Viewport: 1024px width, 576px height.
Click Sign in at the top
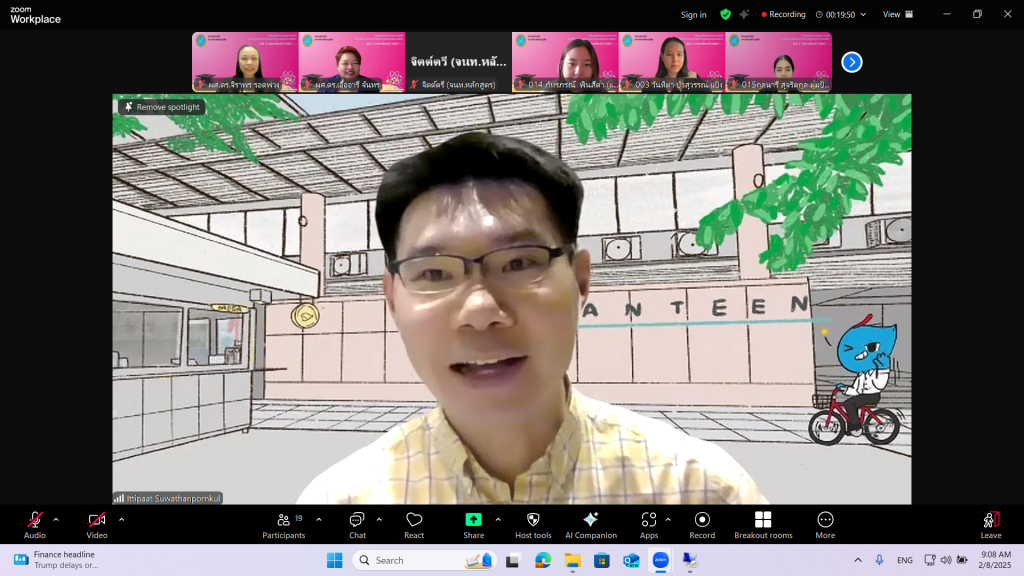693,15
